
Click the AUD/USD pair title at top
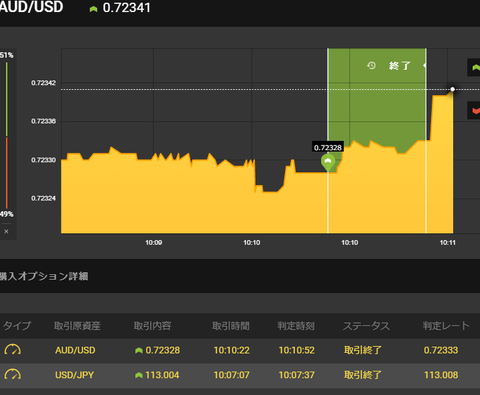(31, 7)
